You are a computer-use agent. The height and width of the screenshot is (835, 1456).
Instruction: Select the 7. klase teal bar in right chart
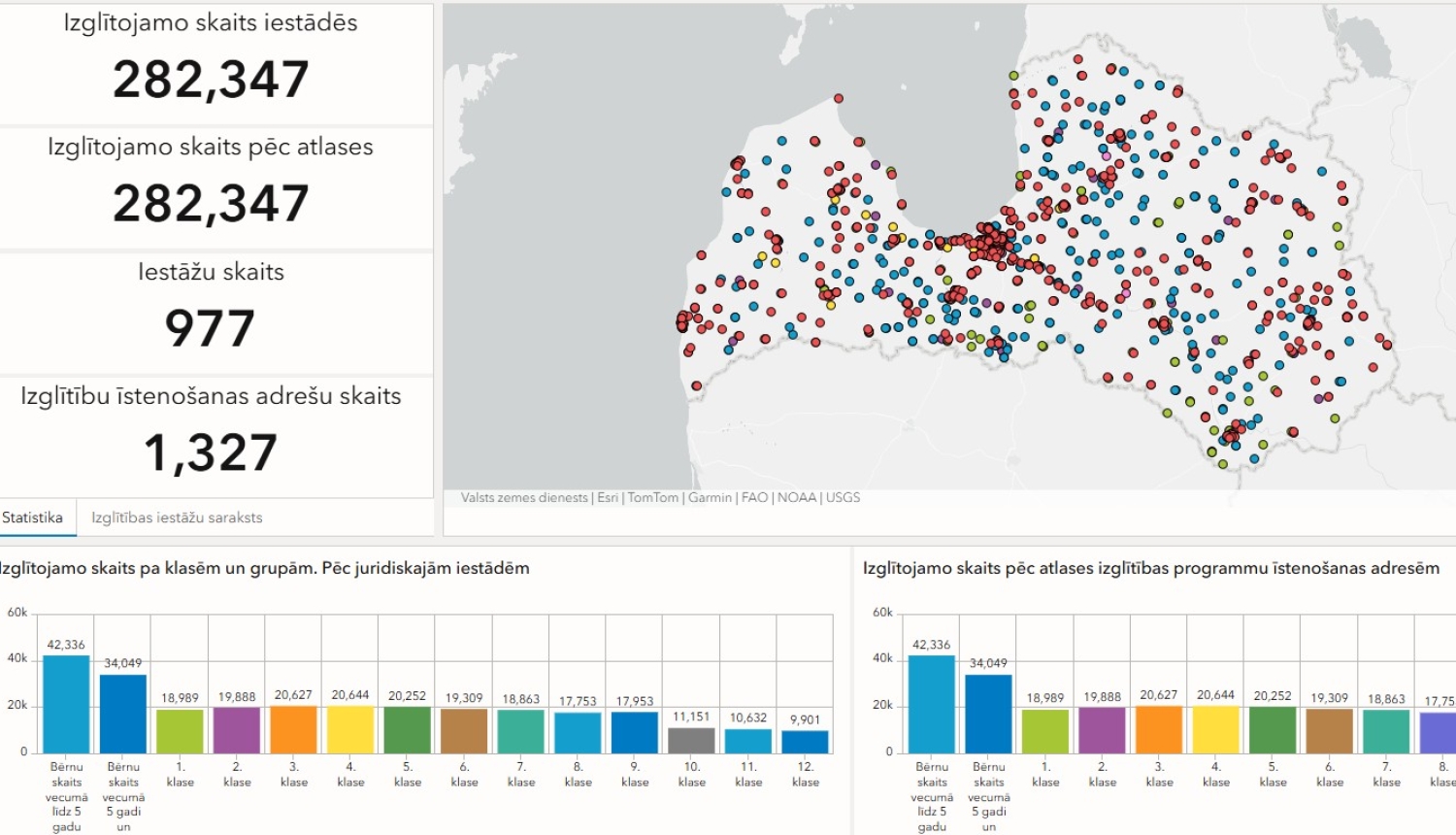point(1386,731)
